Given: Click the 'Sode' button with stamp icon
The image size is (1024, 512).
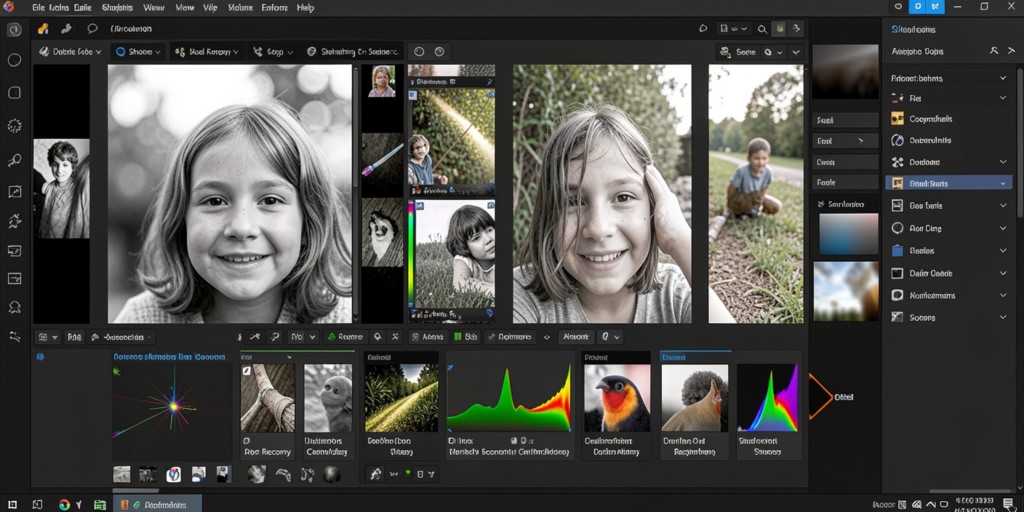Looking at the screenshot, I should pos(737,52).
